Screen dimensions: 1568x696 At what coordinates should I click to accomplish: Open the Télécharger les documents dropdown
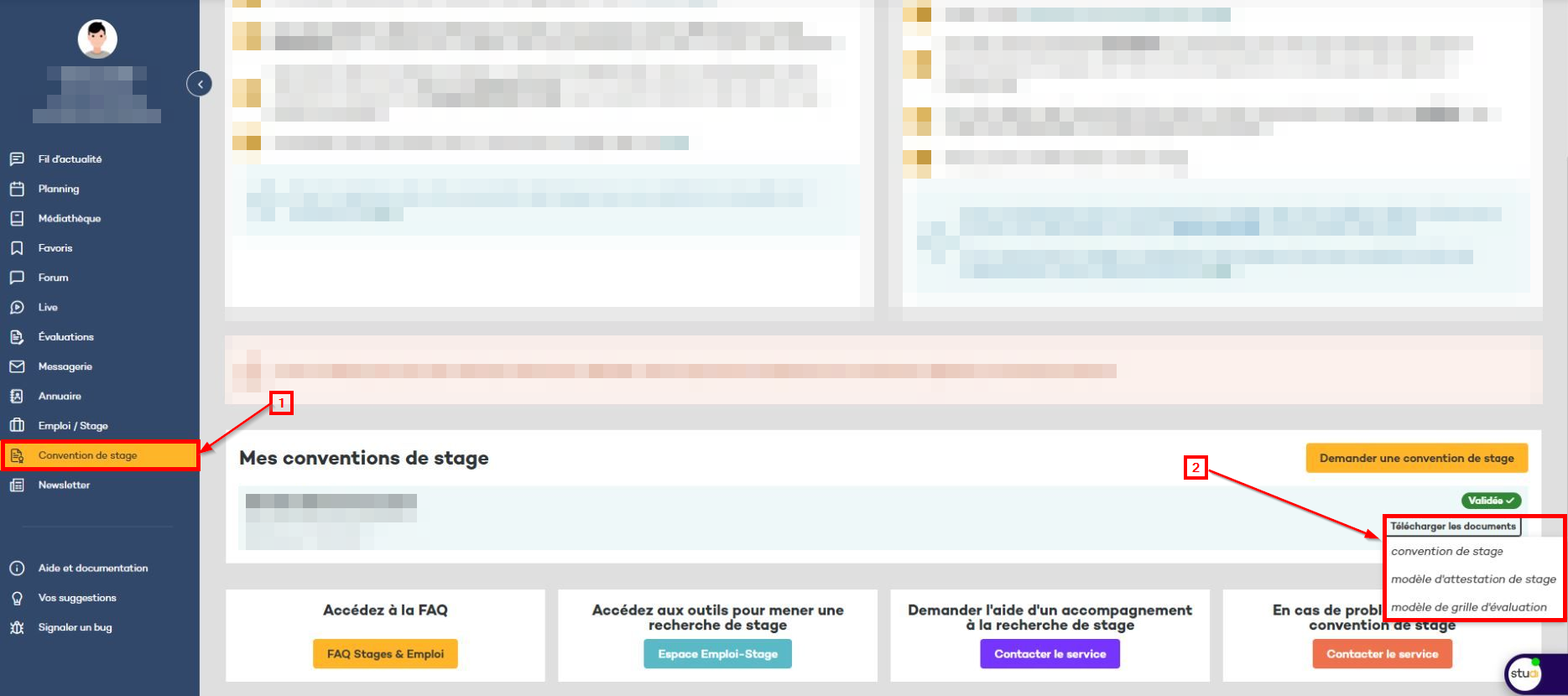tap(1452, 527)
